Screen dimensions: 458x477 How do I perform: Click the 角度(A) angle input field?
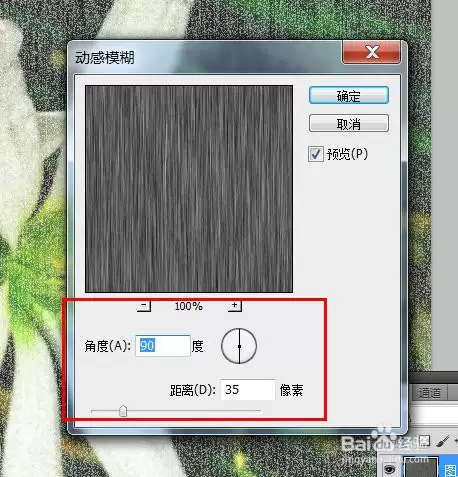(x=163, y=346)
